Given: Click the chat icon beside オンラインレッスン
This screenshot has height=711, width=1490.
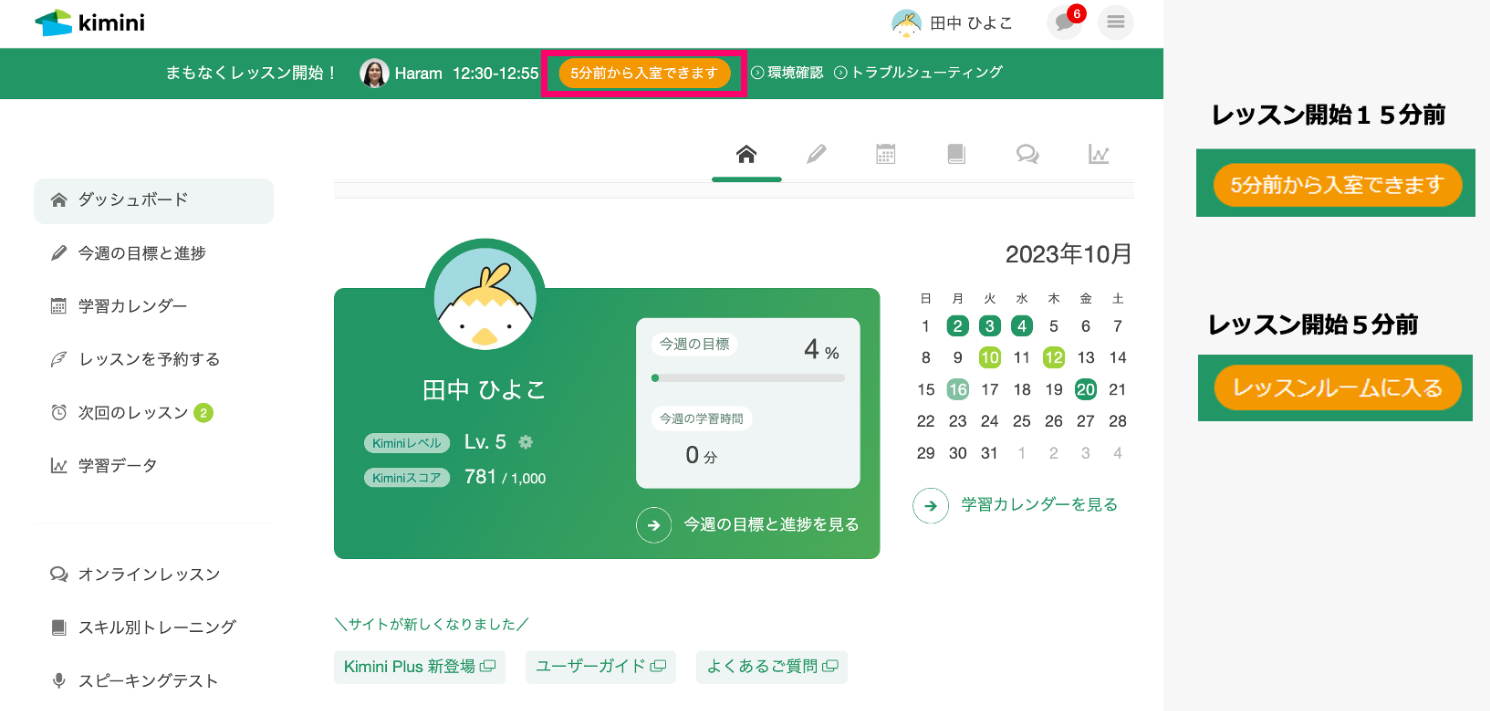Looking at the screenshot, I should (59, 574).
